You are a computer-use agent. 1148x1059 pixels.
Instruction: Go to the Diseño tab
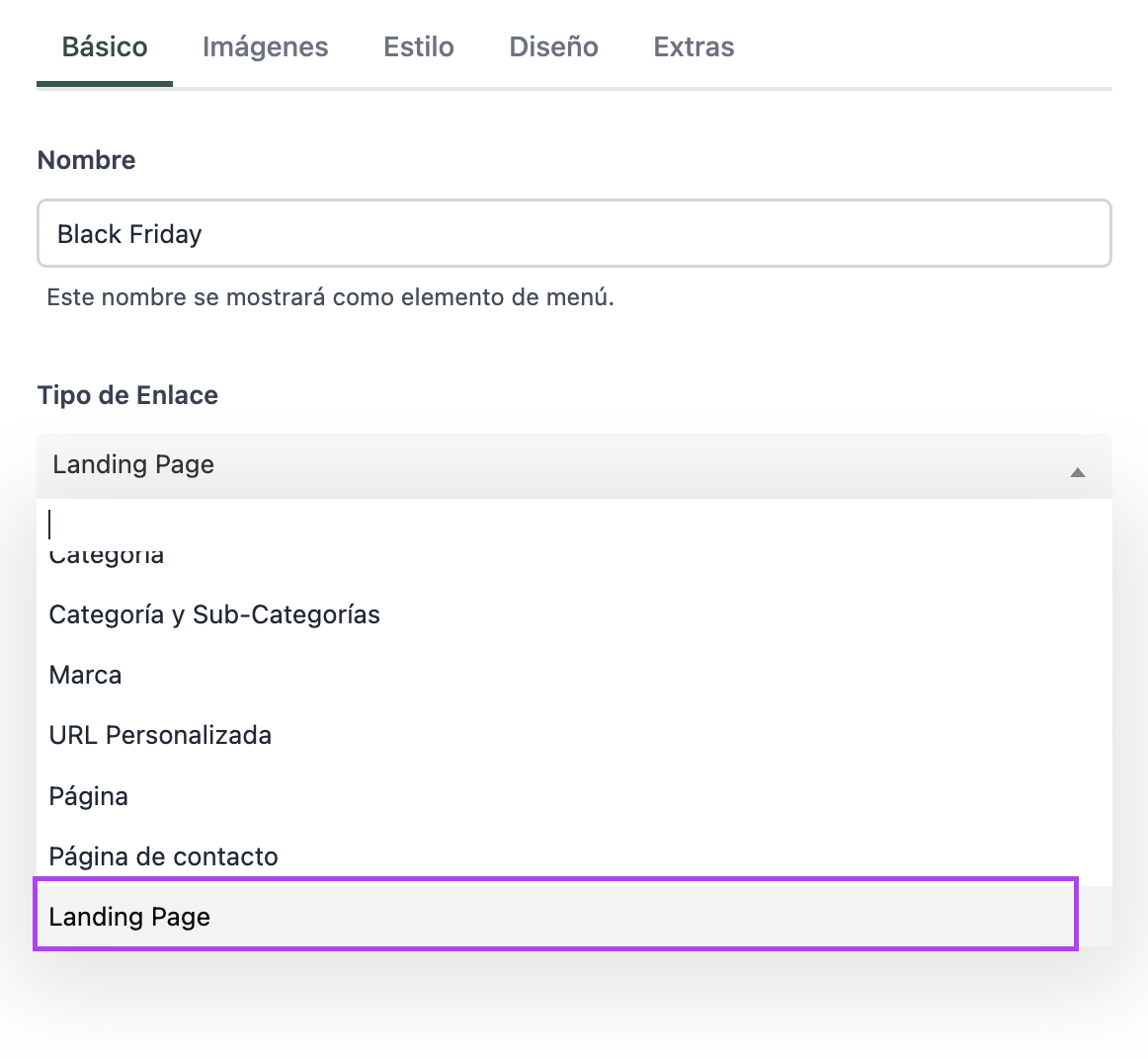tap(553, 47)
